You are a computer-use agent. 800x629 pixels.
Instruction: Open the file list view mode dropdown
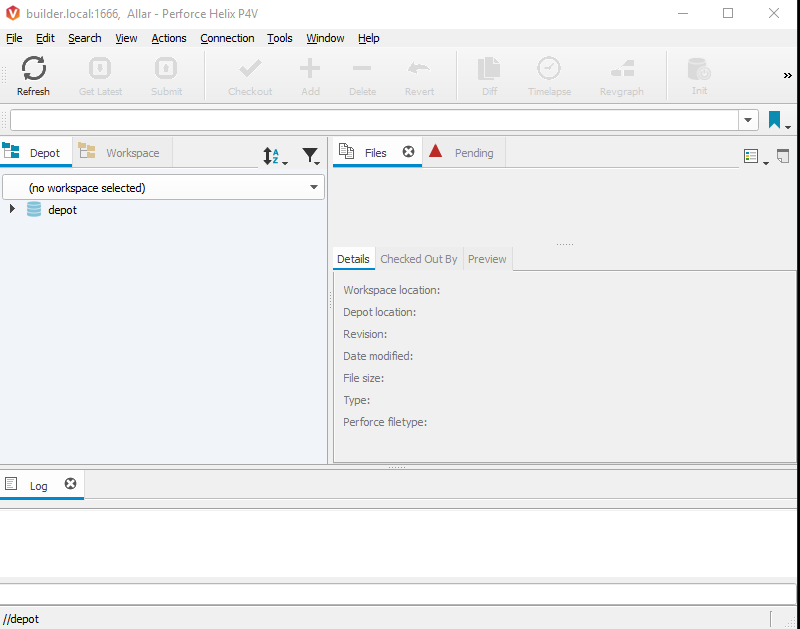tap(756, 157)
